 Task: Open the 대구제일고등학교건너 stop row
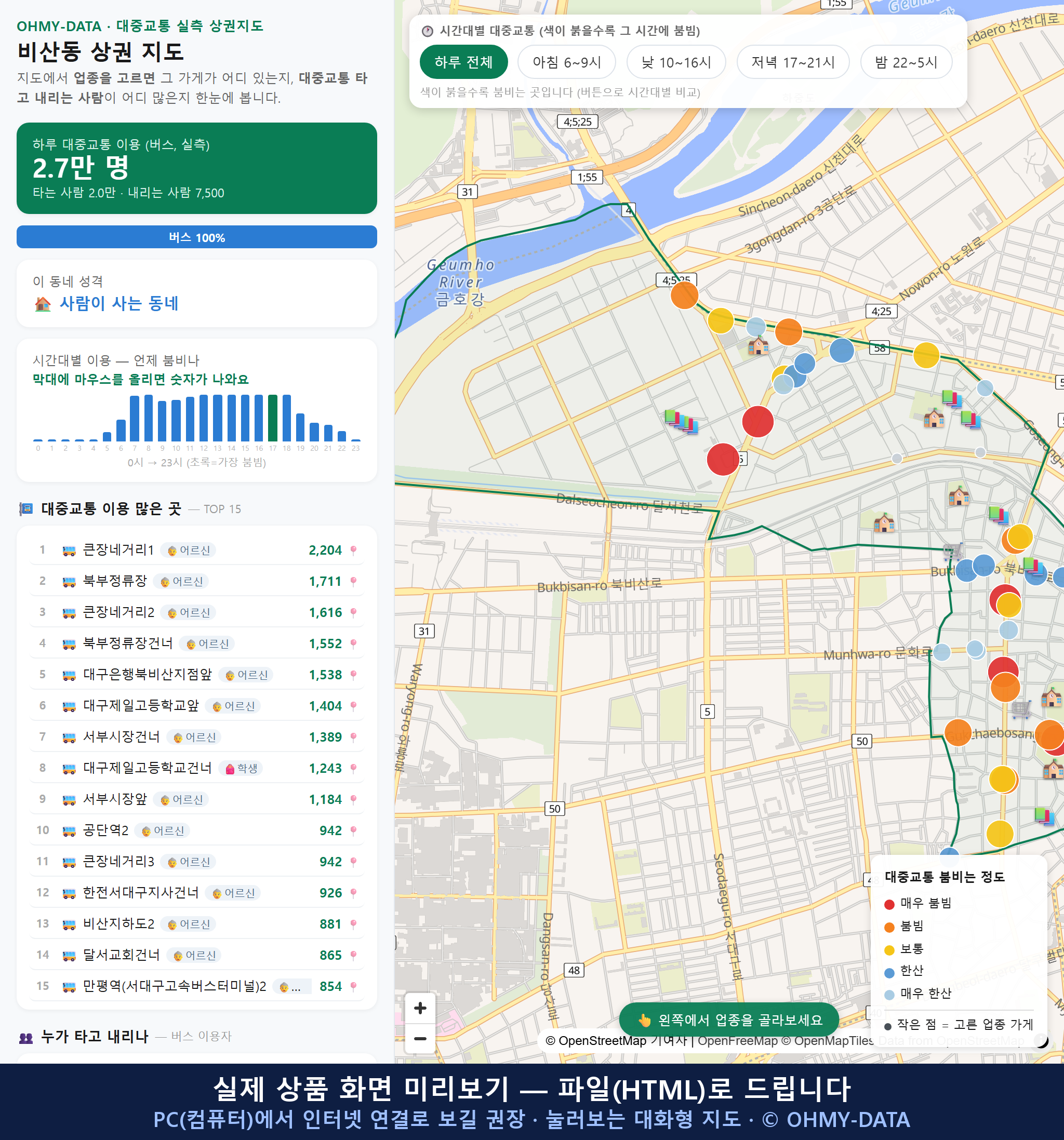point(196,769)
